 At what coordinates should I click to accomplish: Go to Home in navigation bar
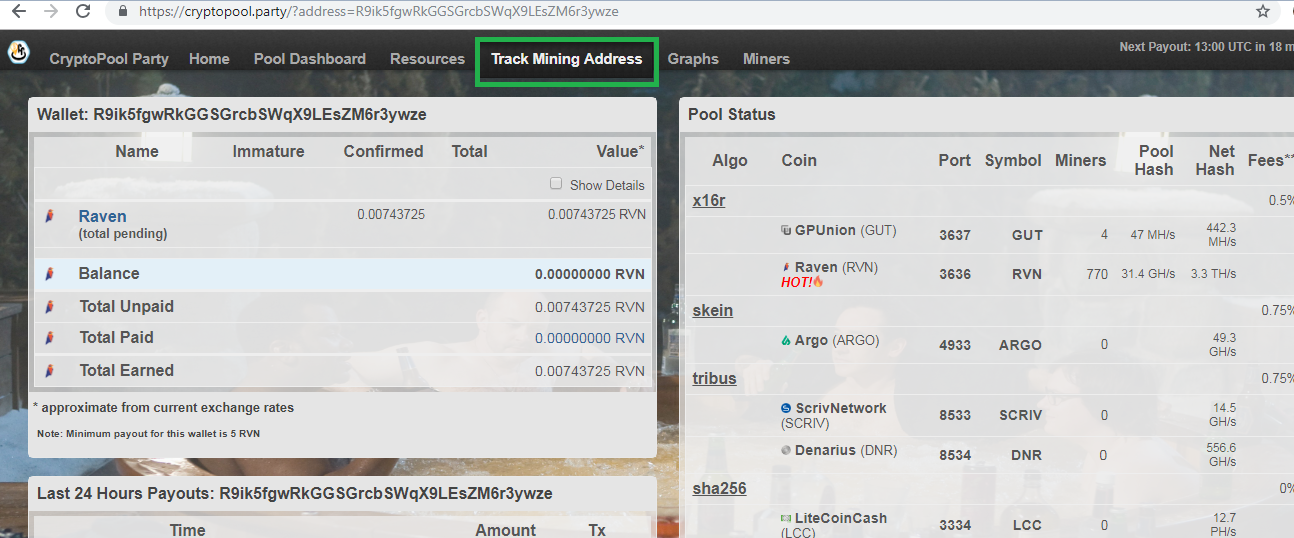tap(209, 59)
